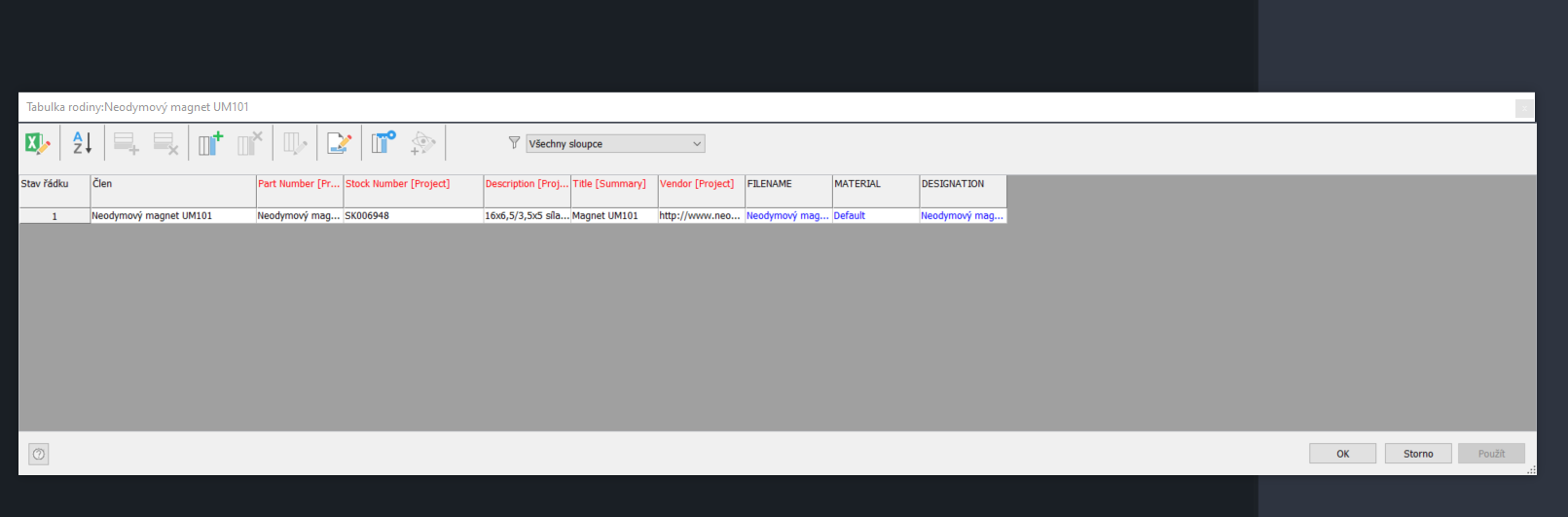1568x517 pixels.
Task: Open the help question mark icon
Action: coord(39,454)
